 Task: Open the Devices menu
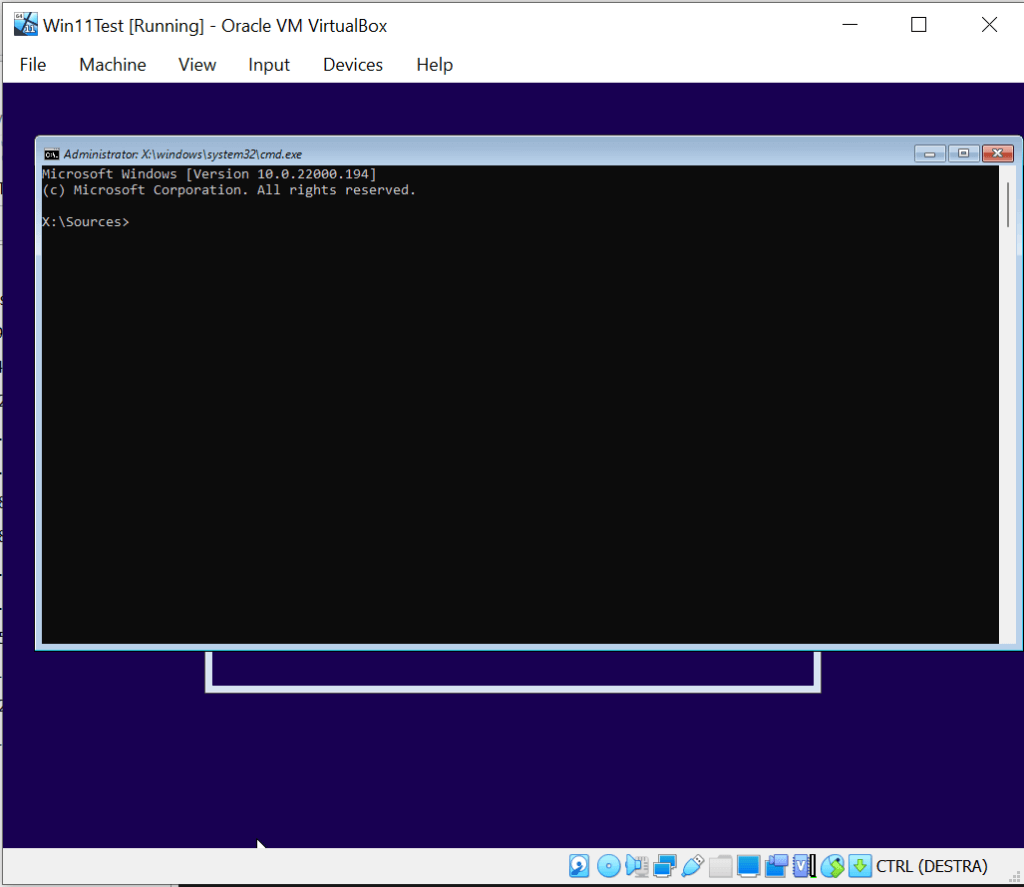pos(353,65)
